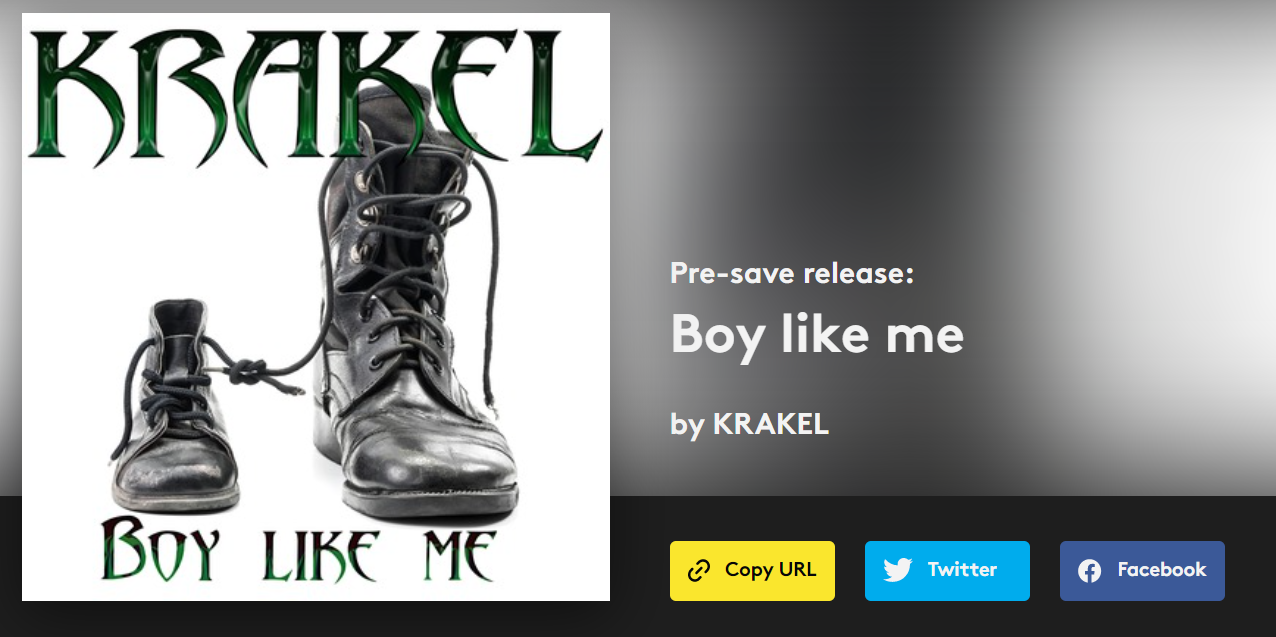The image size is (1276, 637).
Task: Click the 'Pre-save release:' label
Action: coord(792,273)
